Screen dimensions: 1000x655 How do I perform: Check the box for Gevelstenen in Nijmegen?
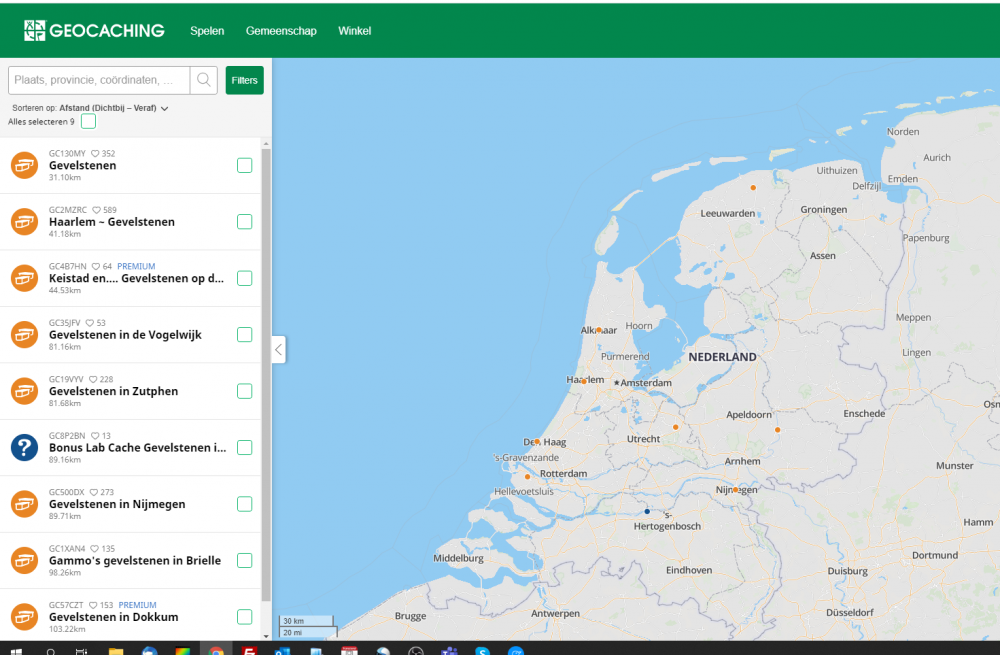click(244, 504)
